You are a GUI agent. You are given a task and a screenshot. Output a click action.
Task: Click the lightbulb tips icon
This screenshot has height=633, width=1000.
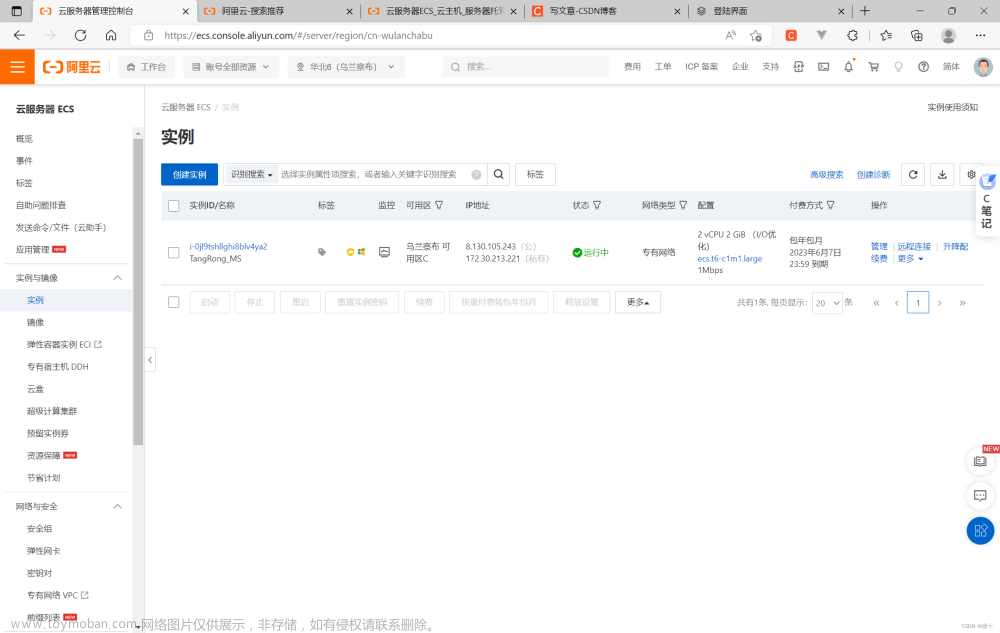[898, 67]
